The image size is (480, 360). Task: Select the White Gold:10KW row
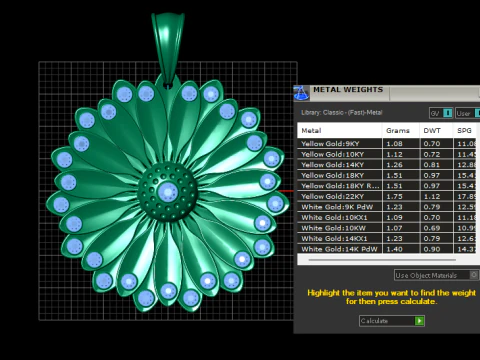(x=387, y=228)
